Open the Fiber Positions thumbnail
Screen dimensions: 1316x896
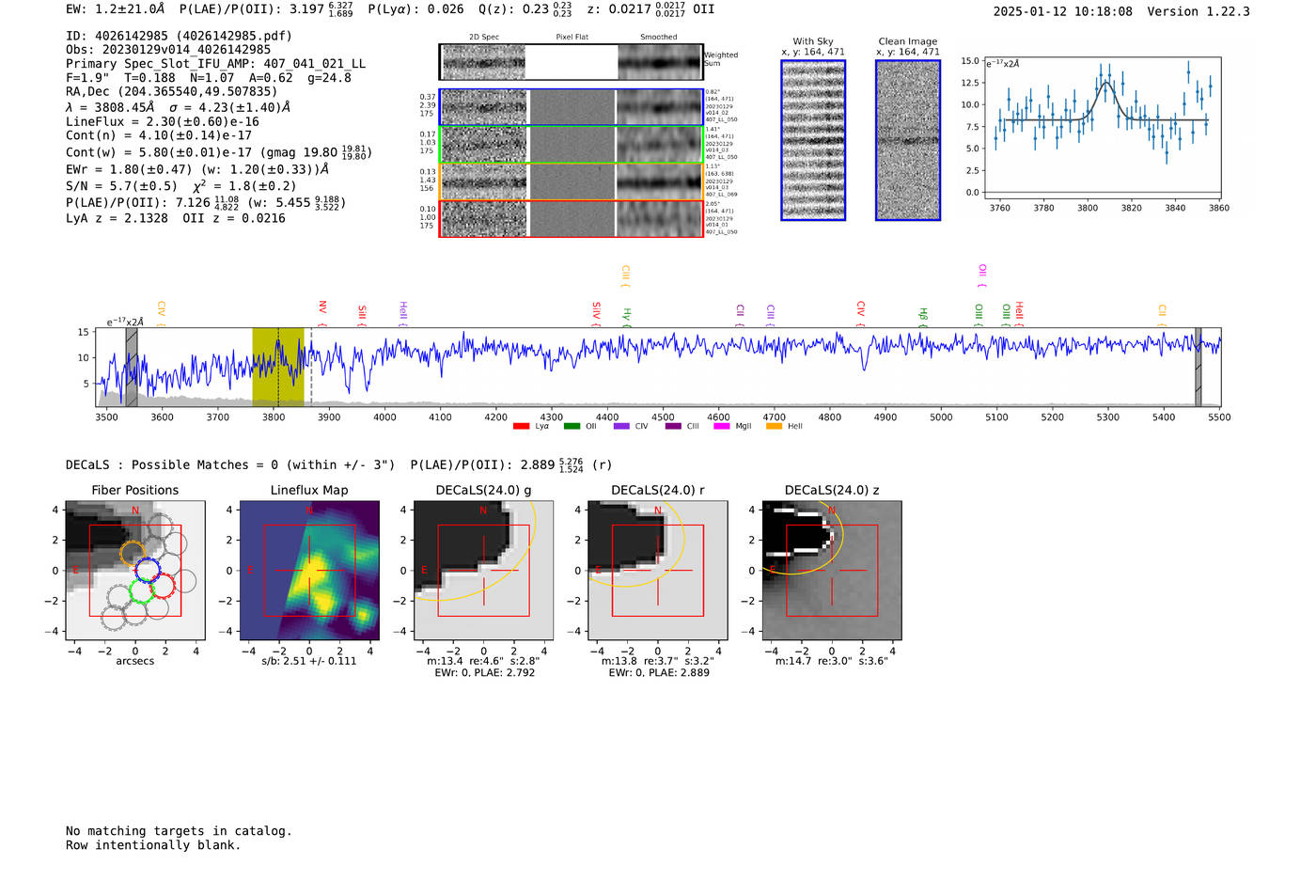coord(134,571)
